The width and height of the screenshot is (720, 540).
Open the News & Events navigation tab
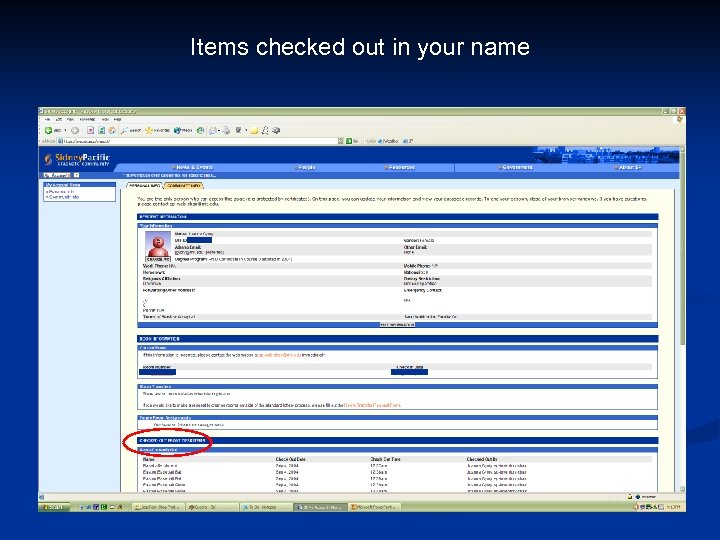pyautogui.click(x=192, y=167)
